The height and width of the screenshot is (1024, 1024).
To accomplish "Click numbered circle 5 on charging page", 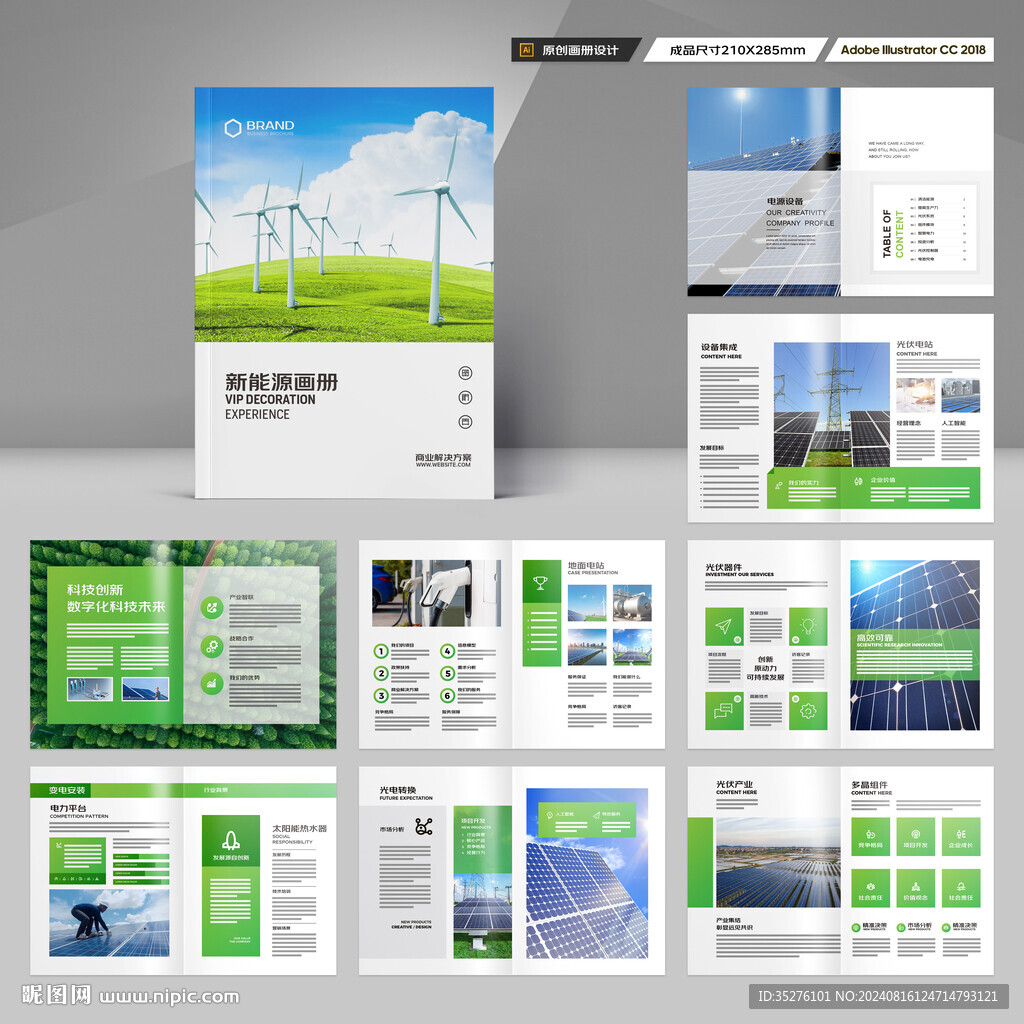I will click(x=447, y=673).
